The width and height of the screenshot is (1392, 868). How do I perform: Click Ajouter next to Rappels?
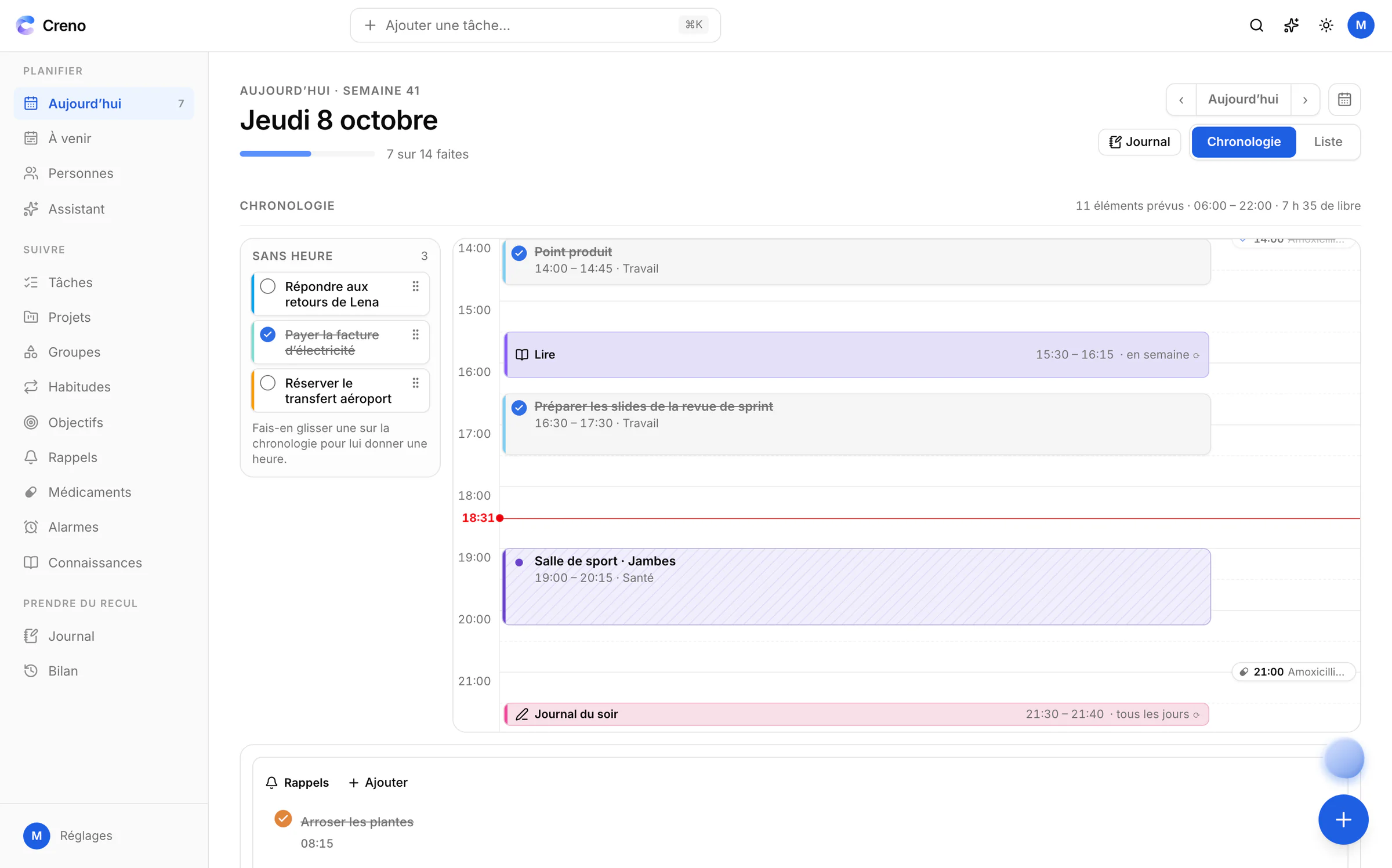click(378, 782)
